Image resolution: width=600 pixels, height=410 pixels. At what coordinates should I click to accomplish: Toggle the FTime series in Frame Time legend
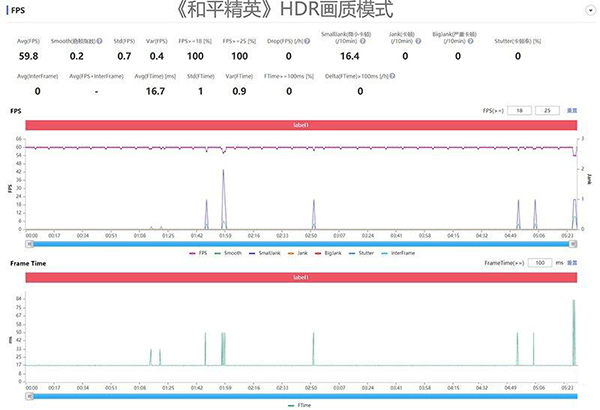tap(302, 404)
